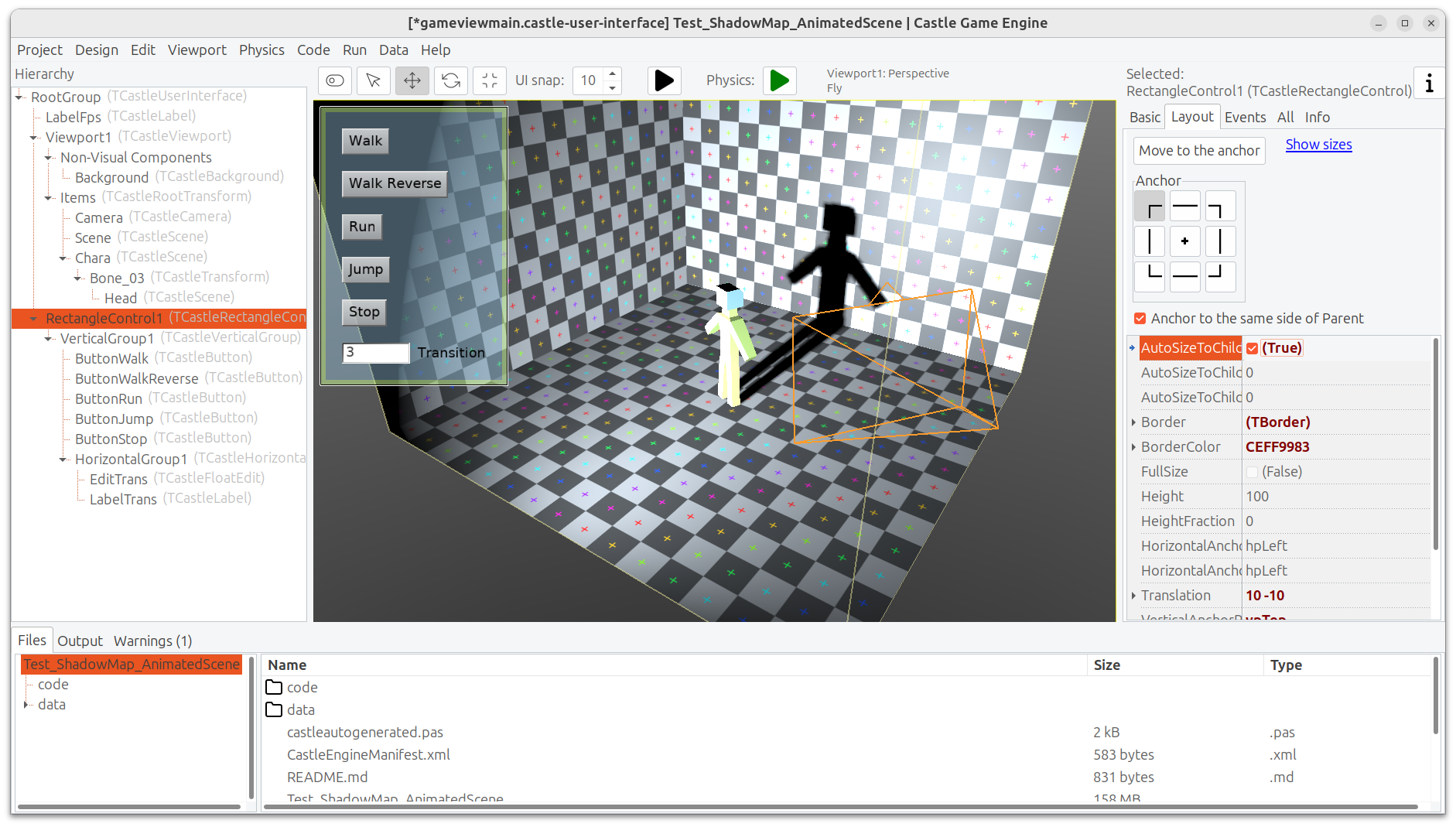The width and height of the screenshot is (1456, 827).
Task: Collapse the Chara tree node
Action: coord(63,258)
